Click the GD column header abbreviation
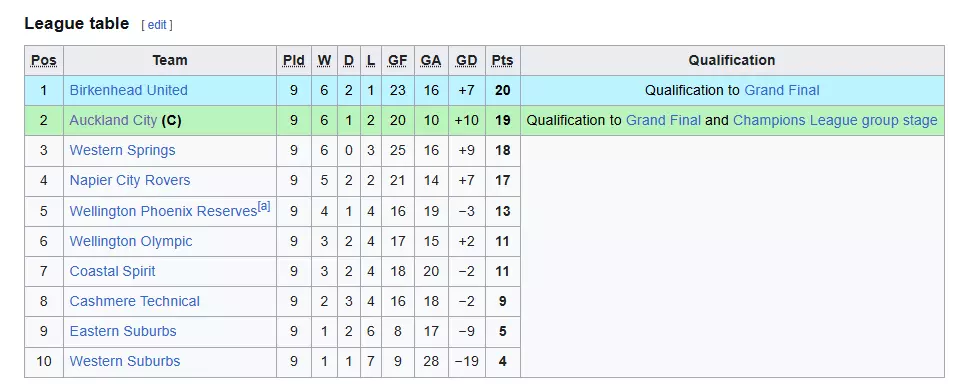The width and height of the screenshot is (971, 384). pyautogui.click(x=466, y=60)
